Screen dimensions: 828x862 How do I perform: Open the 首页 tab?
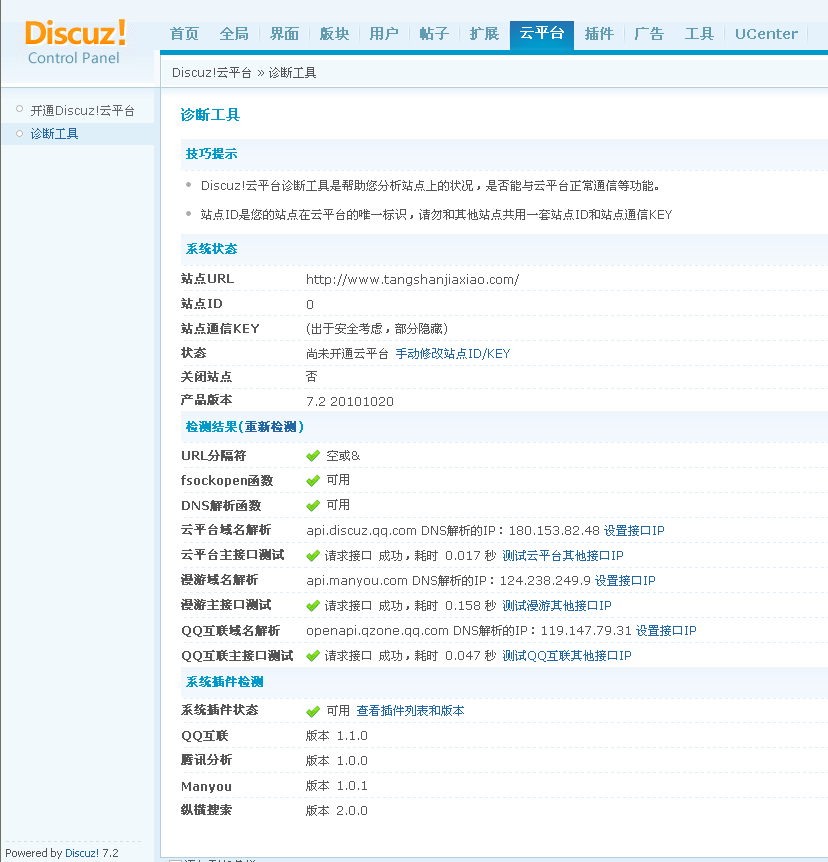click(x=184, y=34)
